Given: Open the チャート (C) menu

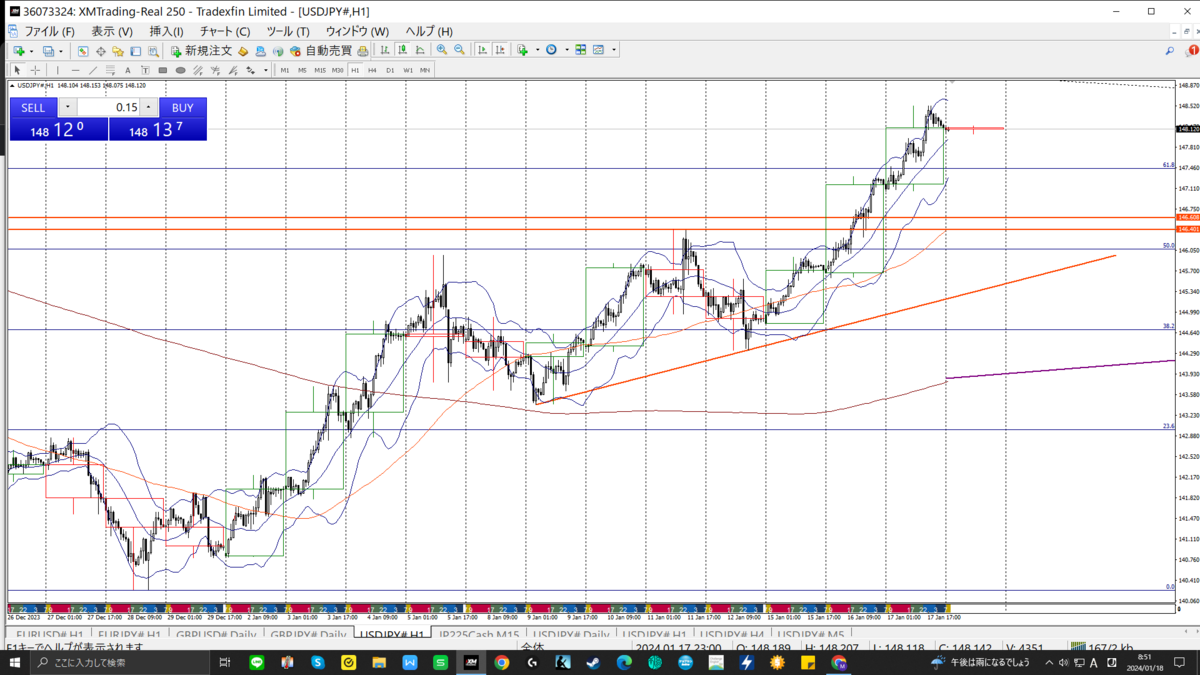Looking at the screenshot, I should (x=225, y=31).
